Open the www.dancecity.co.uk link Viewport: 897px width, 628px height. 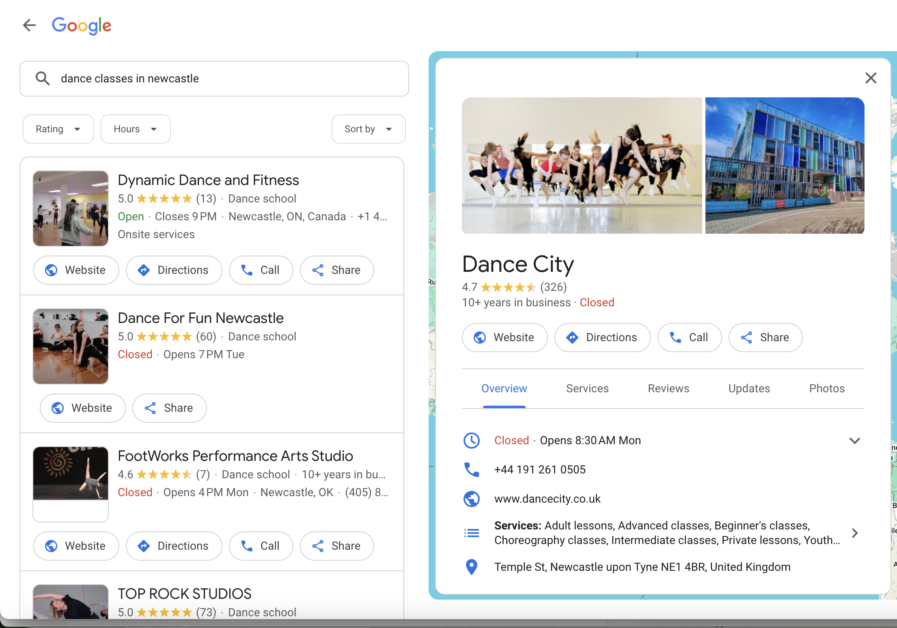pos(547,499)
